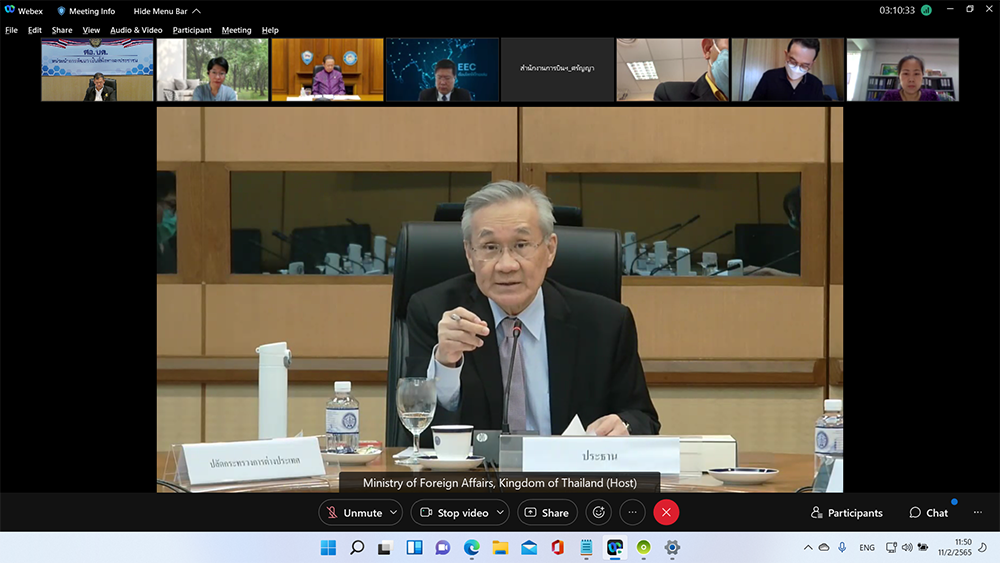
Task: Select thumbnail of man with blue mask
Action: tap(672, 69)
